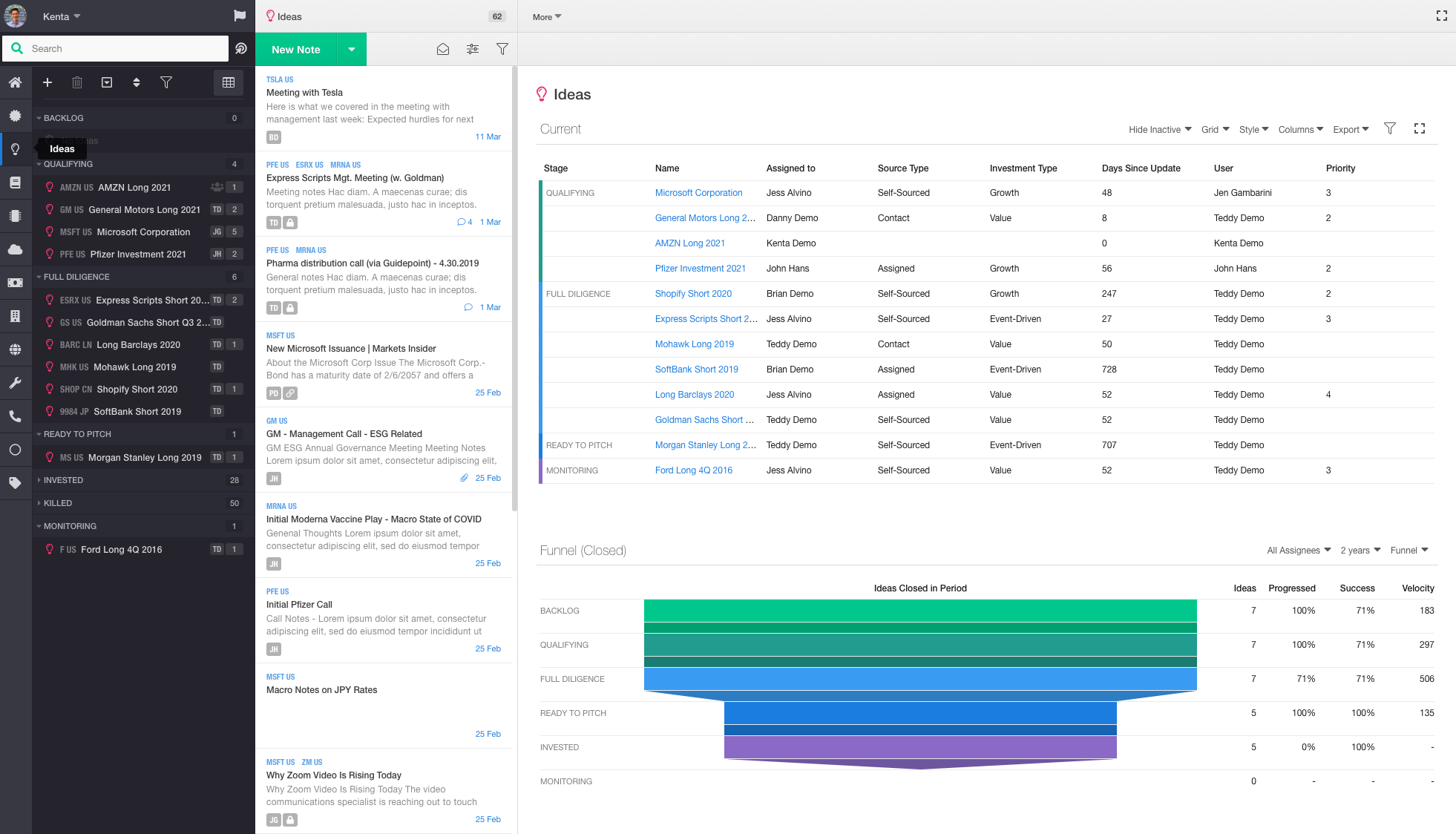Toggle the grid table view button
Screen dimensions: 1456x834
click(x=229, y=82)
